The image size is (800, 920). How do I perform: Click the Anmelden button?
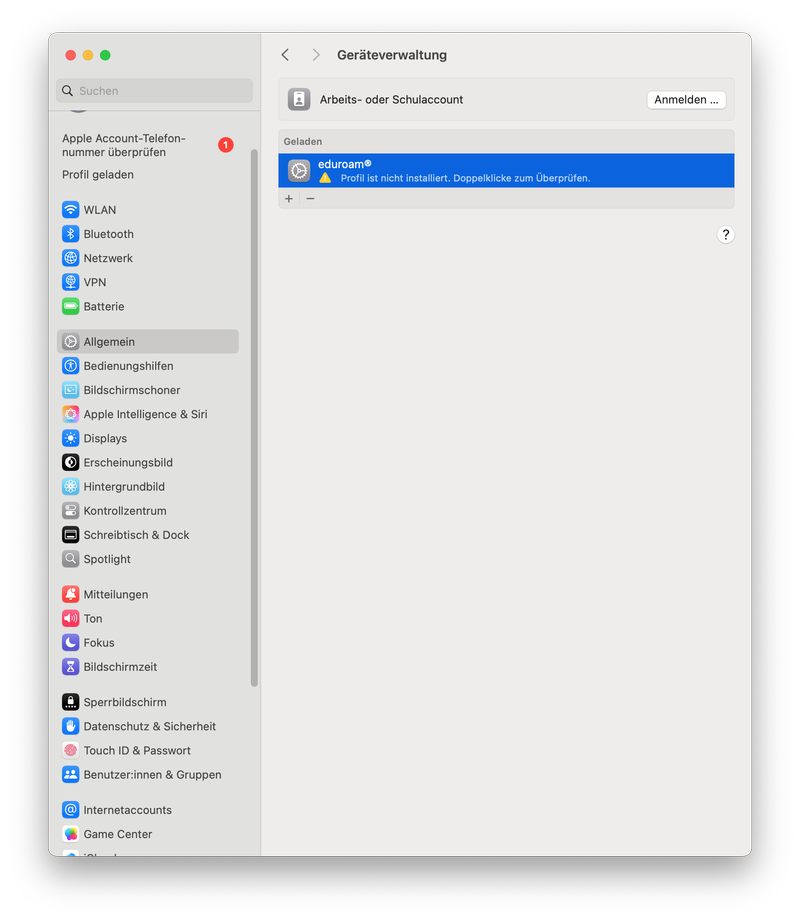click(x=686, y=100)
